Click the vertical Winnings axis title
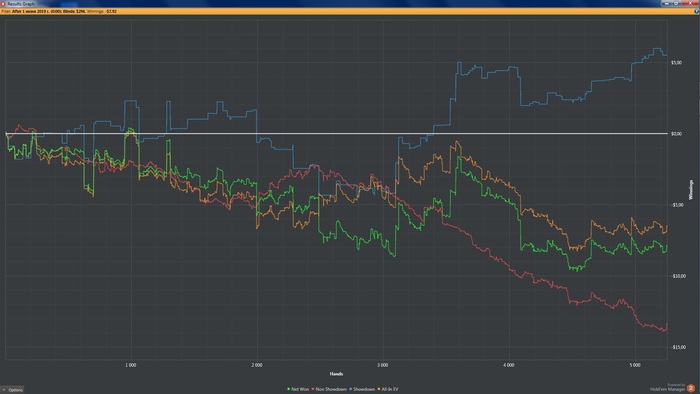 pos(691,190)
